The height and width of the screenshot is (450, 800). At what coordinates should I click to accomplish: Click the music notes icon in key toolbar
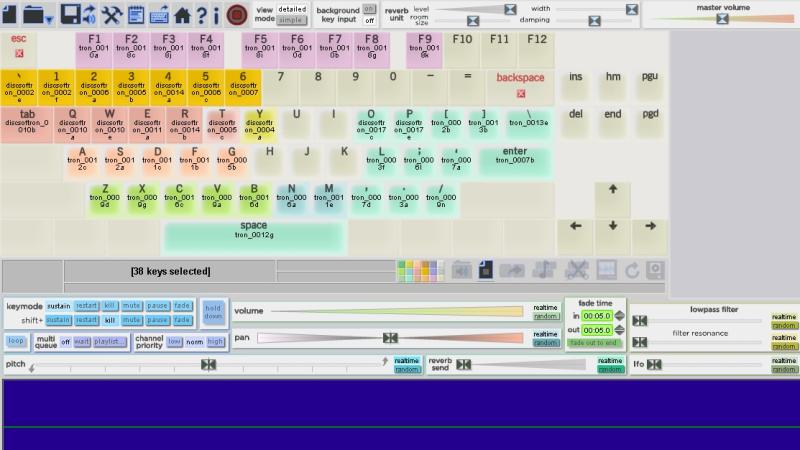click(544, 270)
